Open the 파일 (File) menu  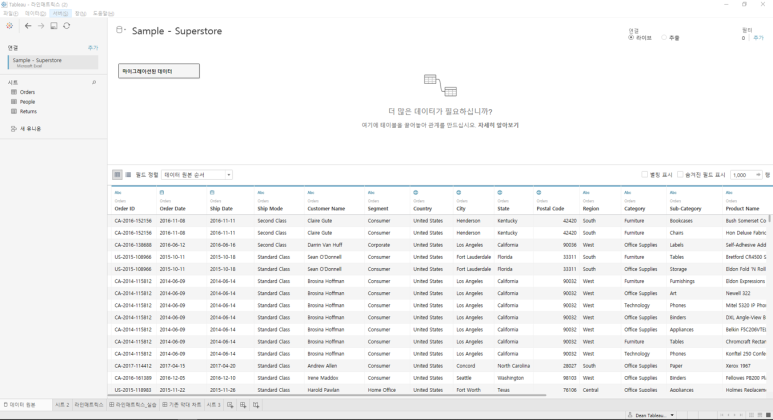point(11,13)
